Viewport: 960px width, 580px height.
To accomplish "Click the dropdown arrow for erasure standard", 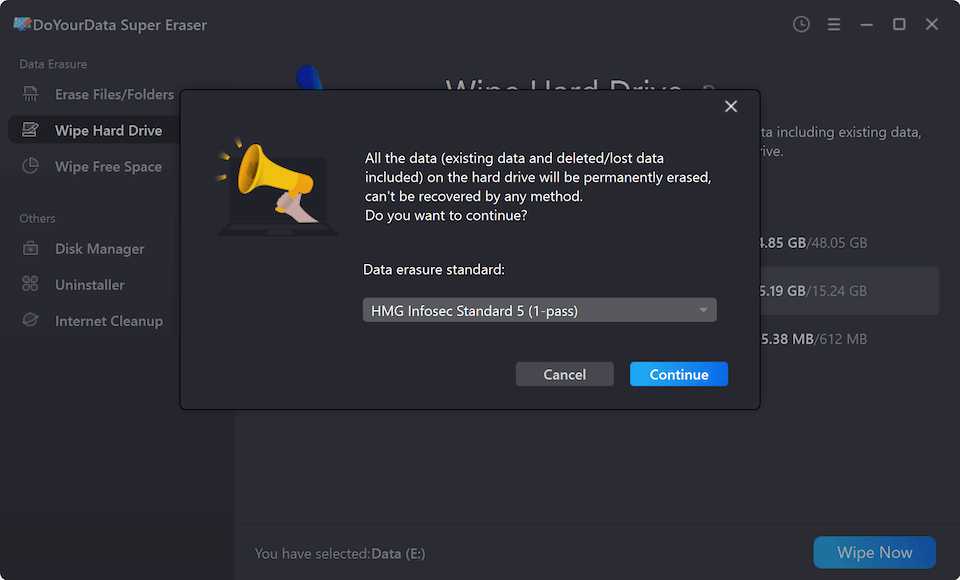I will pyautogui.click(x=704, y=311).
